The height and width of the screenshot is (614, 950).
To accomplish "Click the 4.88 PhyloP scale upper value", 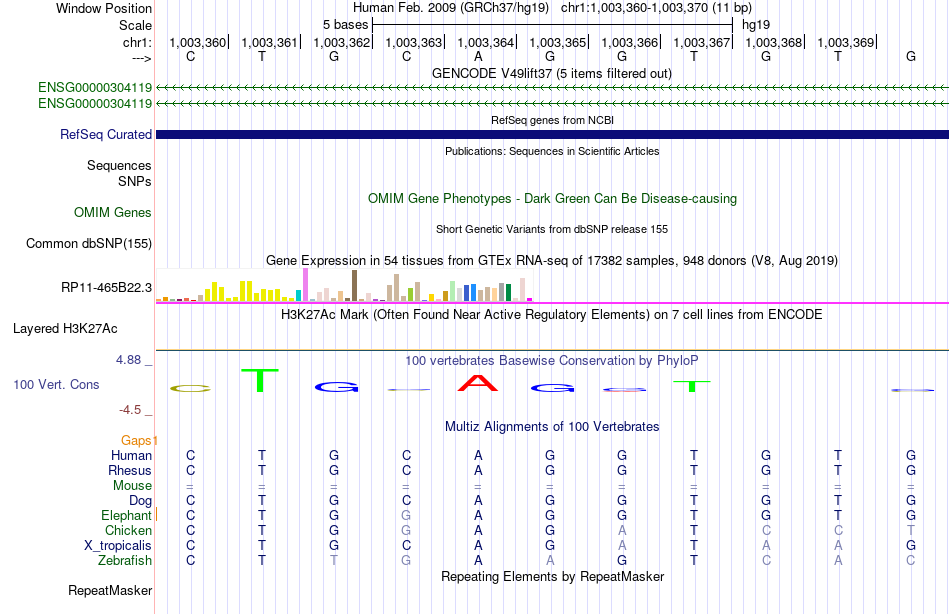I will [129, 360].
